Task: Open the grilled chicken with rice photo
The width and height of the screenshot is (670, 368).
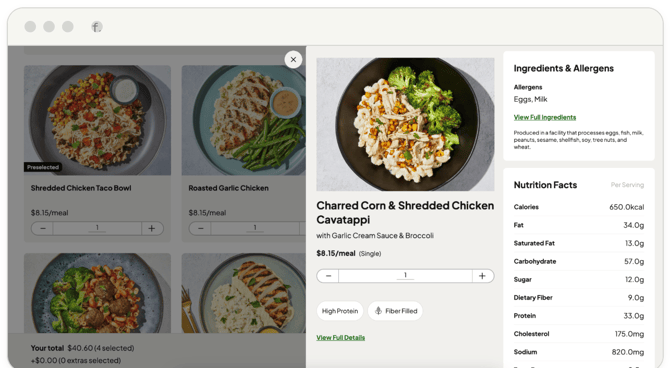Action: coord(244,293)
